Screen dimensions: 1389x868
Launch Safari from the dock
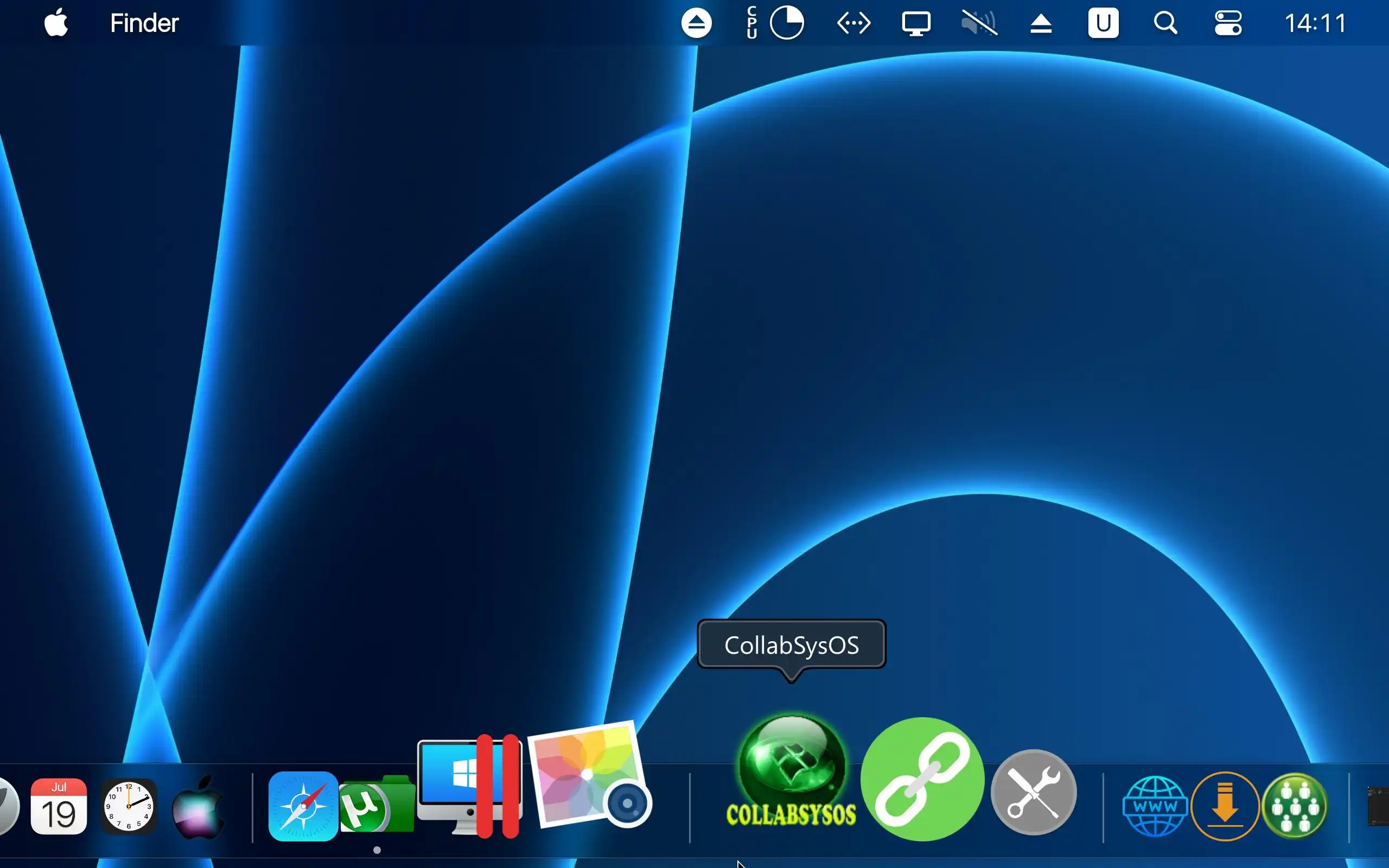pos(303,806)
